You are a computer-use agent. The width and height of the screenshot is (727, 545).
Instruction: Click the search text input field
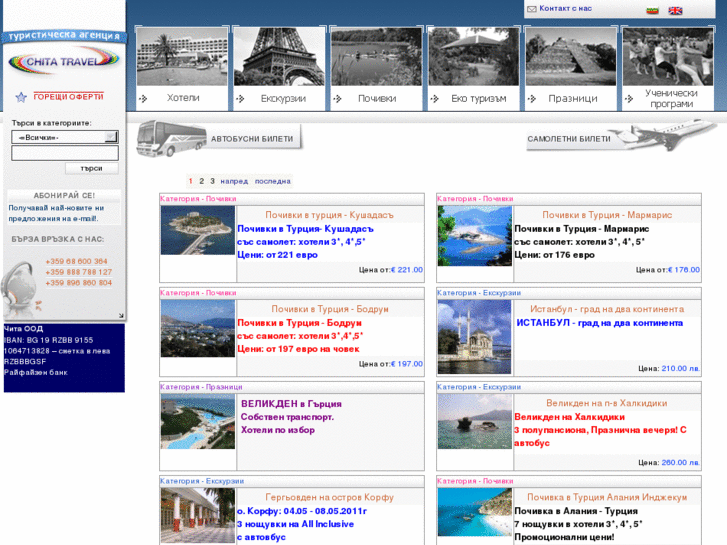[65, 153]
